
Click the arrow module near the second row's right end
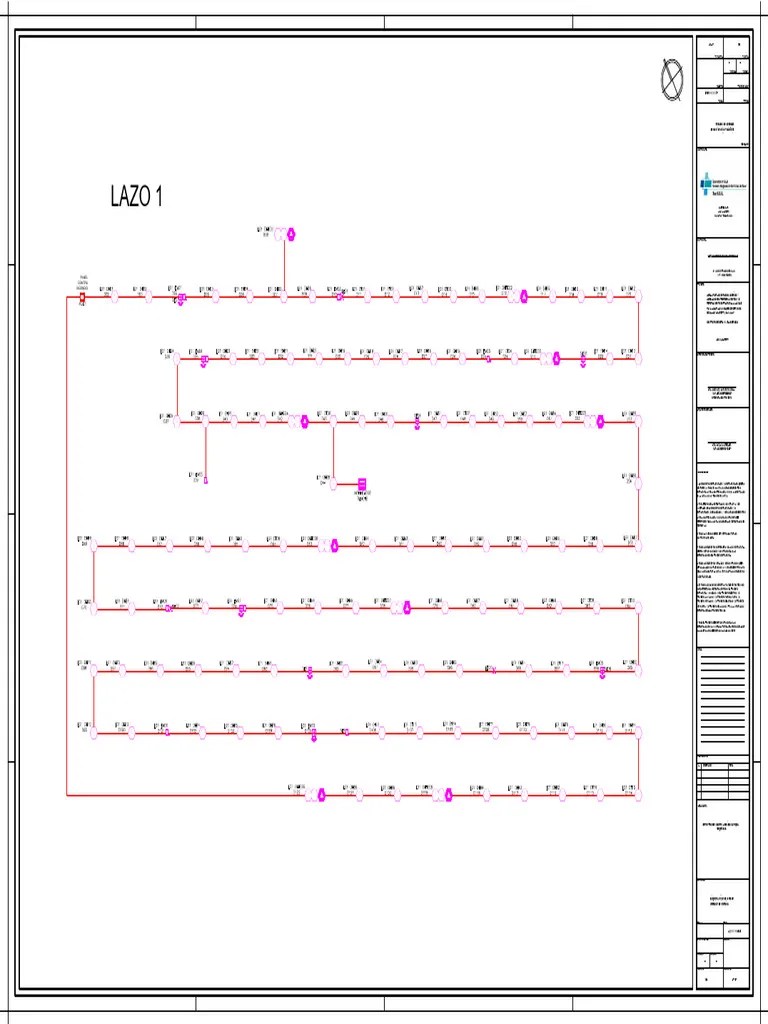(583, 361)
